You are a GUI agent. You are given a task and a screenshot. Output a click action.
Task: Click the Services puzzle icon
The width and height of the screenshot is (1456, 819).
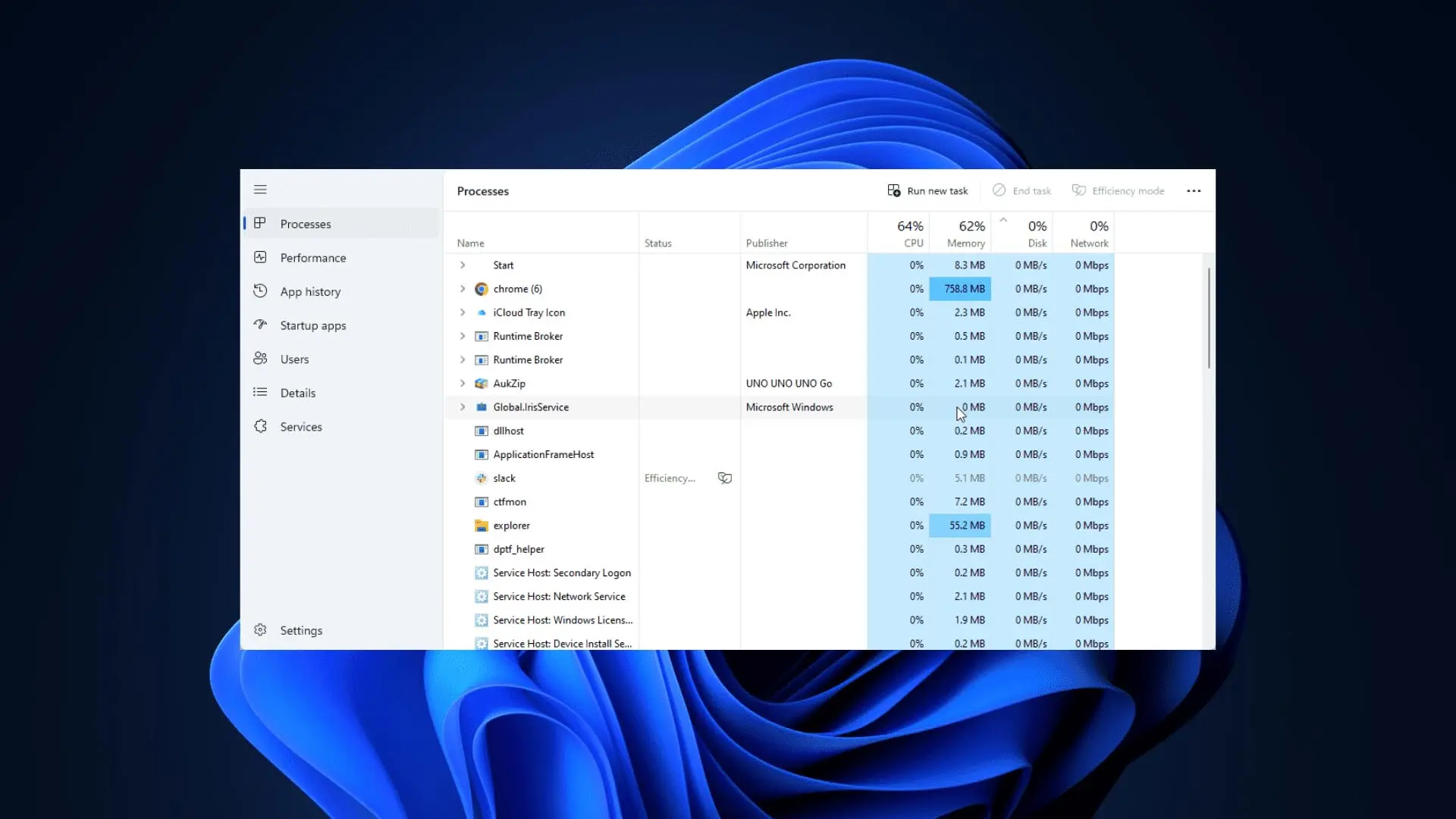pyautogui.click(x=260, y=426)
